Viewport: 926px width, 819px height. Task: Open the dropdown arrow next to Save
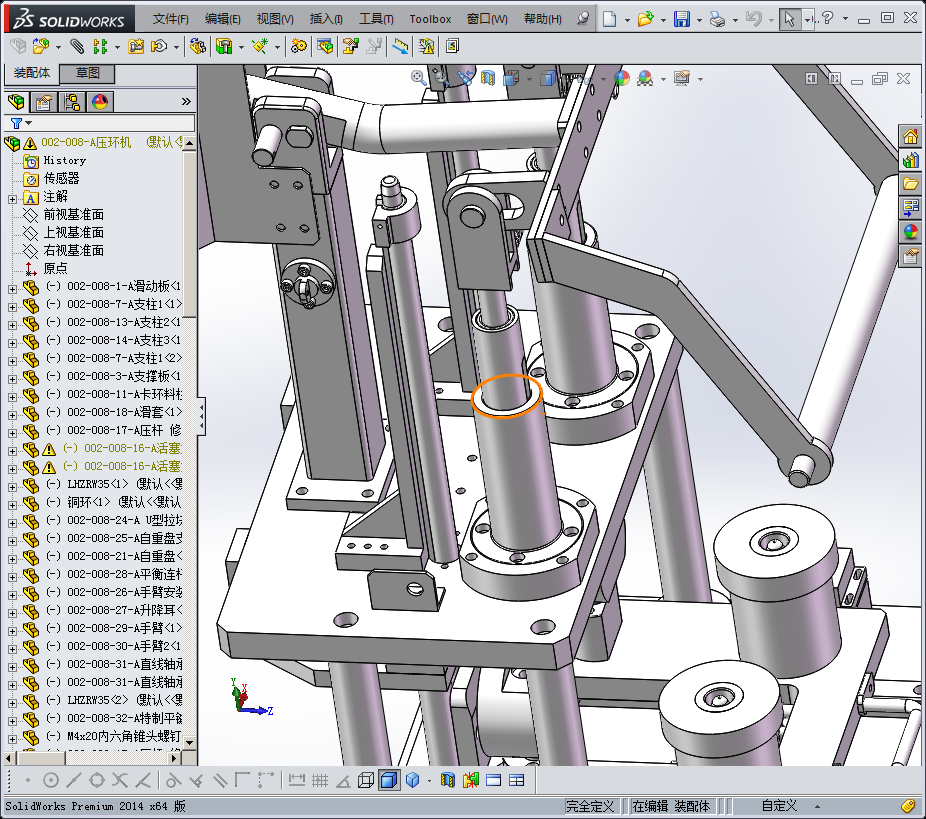pyautogui.click(x=698, y=19)
